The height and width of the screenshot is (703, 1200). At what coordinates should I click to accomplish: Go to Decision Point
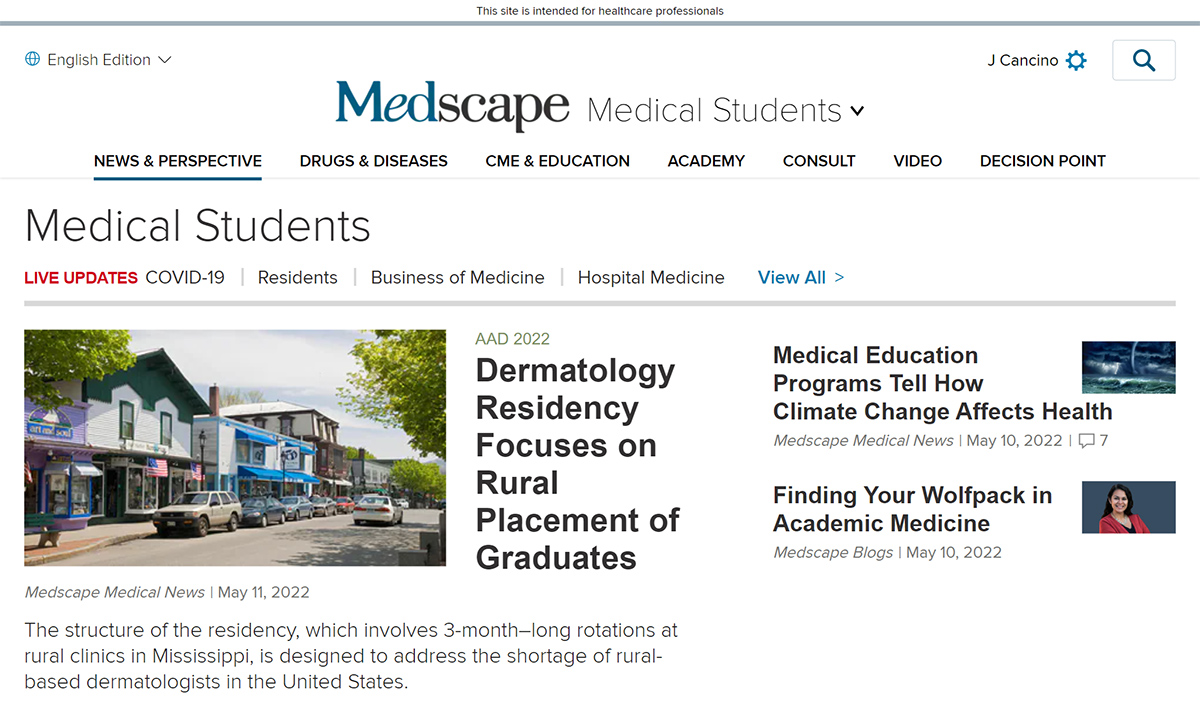click(x=1042, y=160)
